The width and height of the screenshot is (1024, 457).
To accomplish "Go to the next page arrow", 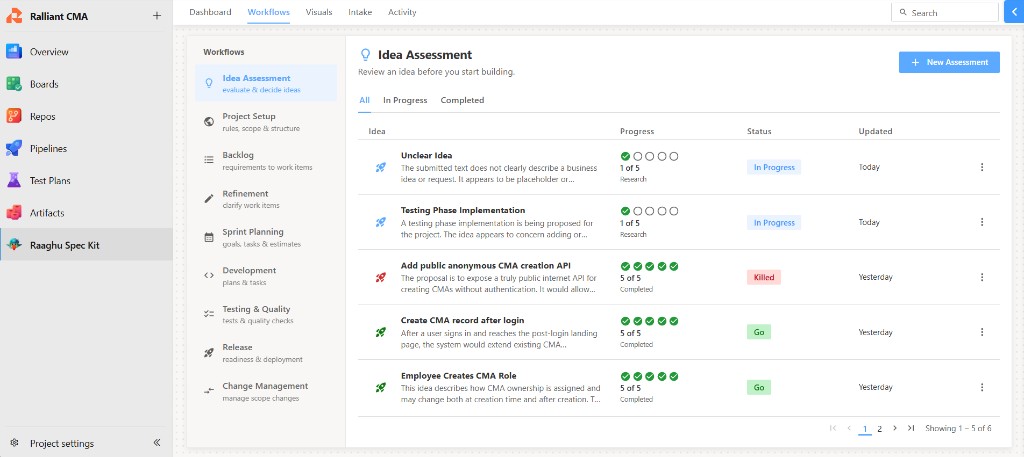I will (x=895, y=428).
